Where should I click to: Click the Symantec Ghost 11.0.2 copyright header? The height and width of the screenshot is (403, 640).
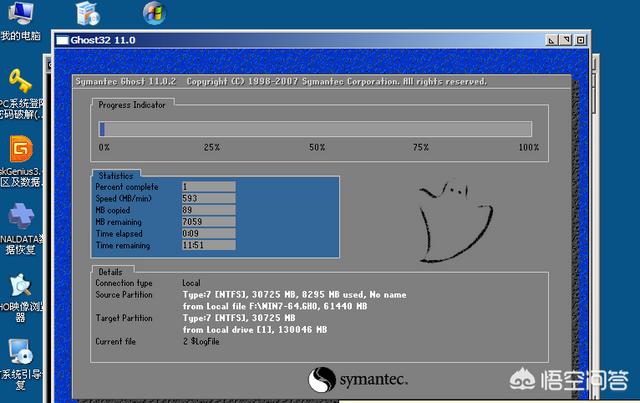(x=281, y=81)
